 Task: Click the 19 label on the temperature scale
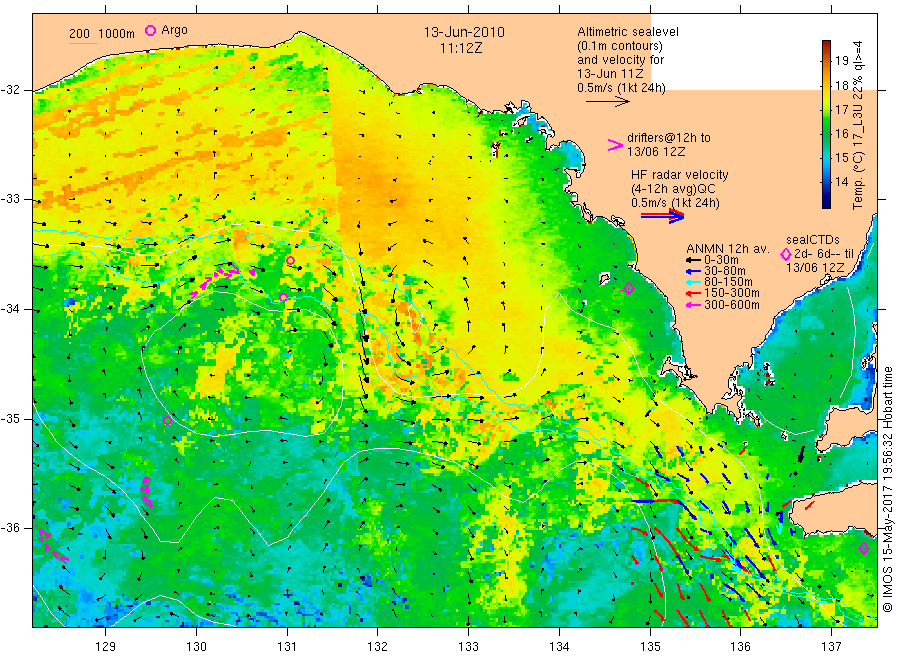pyautogui.click(x=841, y=61)
